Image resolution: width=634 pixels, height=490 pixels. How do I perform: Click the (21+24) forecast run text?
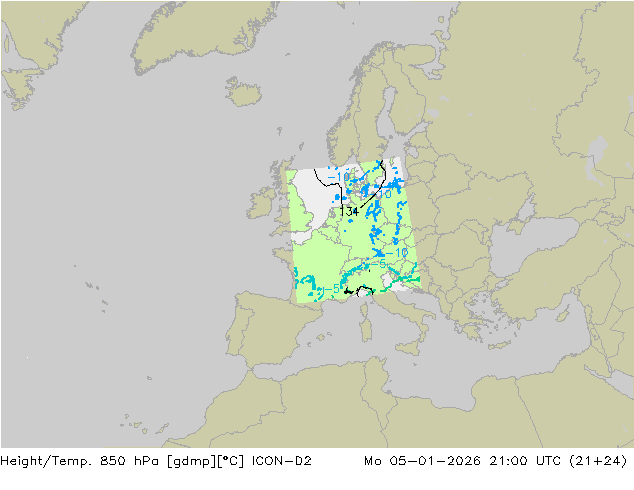click(x=598, y=461)
